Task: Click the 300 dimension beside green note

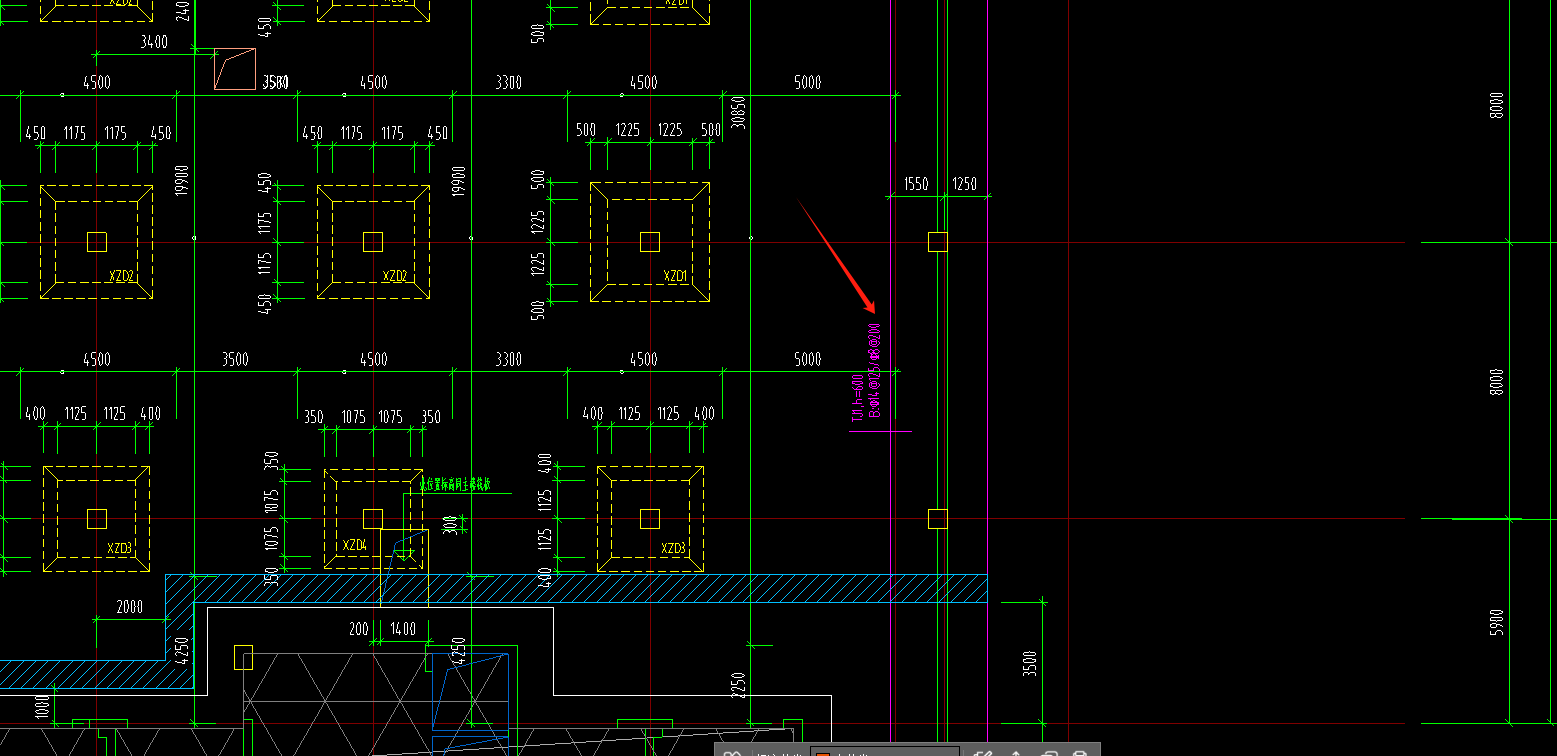Action: tap(450, 524)
